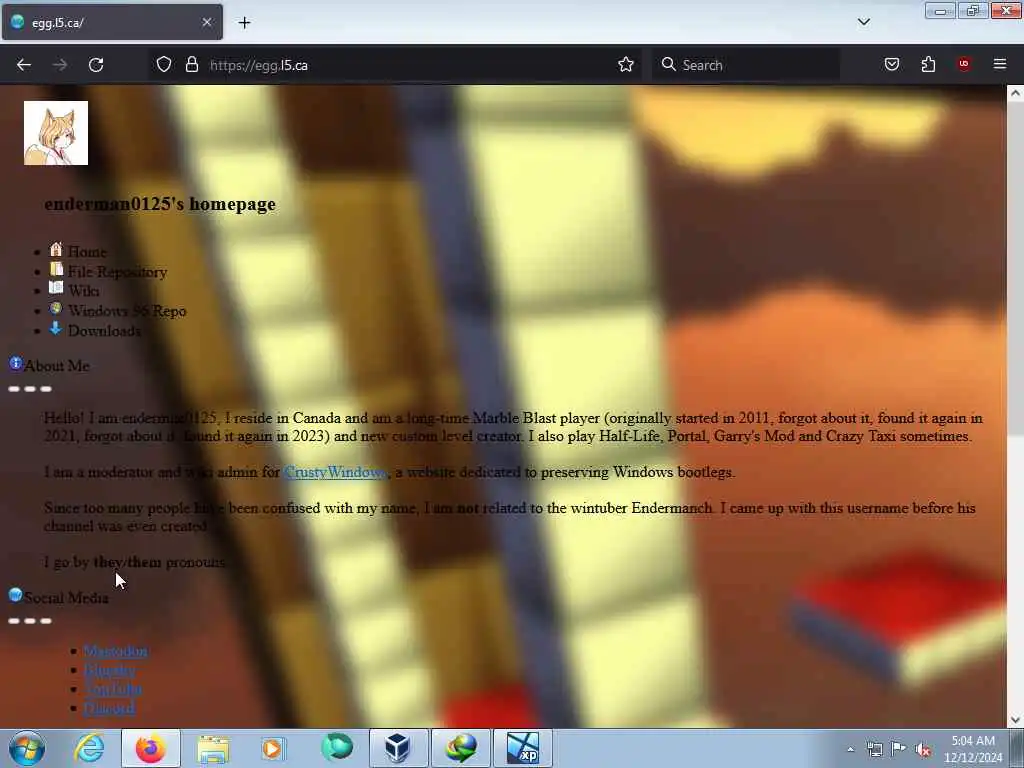Click the blue arrow icon beside Downloads

[x=56, y=328]
